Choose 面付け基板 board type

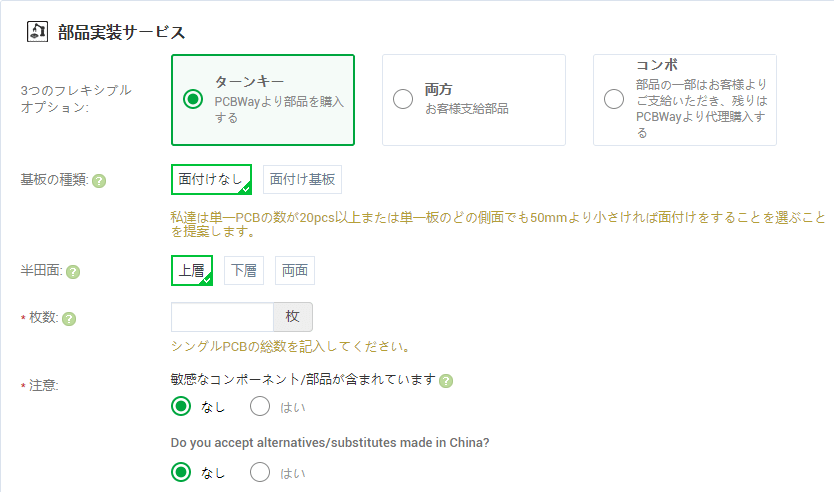pyautogui.click(x=302, y=180)
